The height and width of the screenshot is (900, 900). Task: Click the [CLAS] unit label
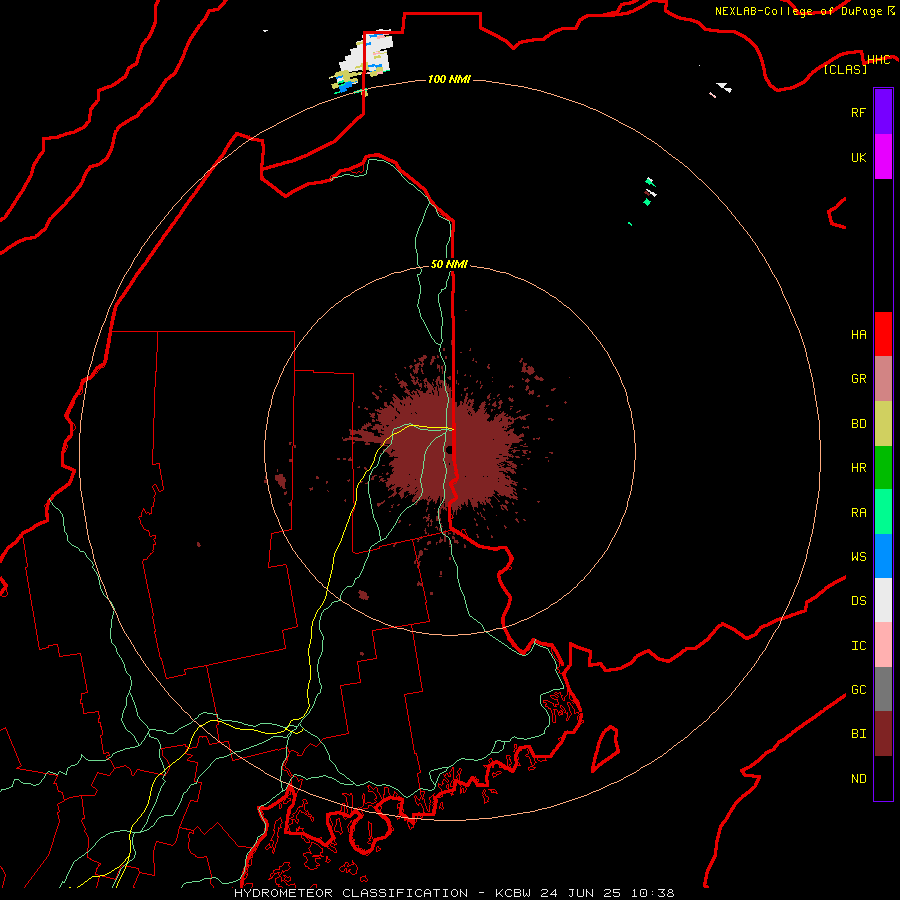[x=845, y=69]
